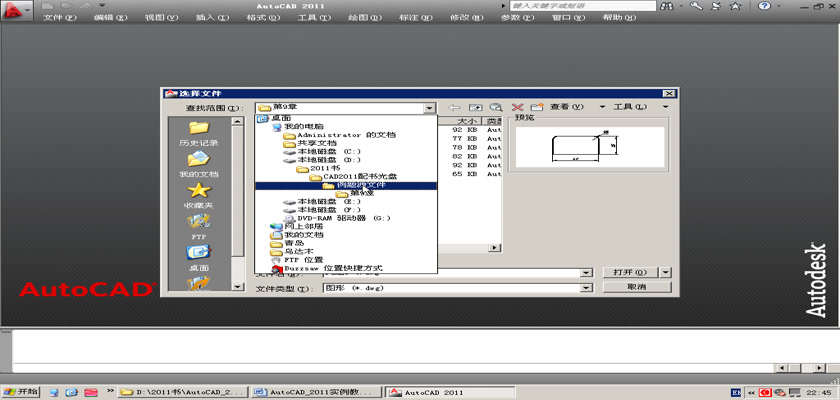Click search keyword input field in title bar
840x400 pixels.
pos(582,6)
